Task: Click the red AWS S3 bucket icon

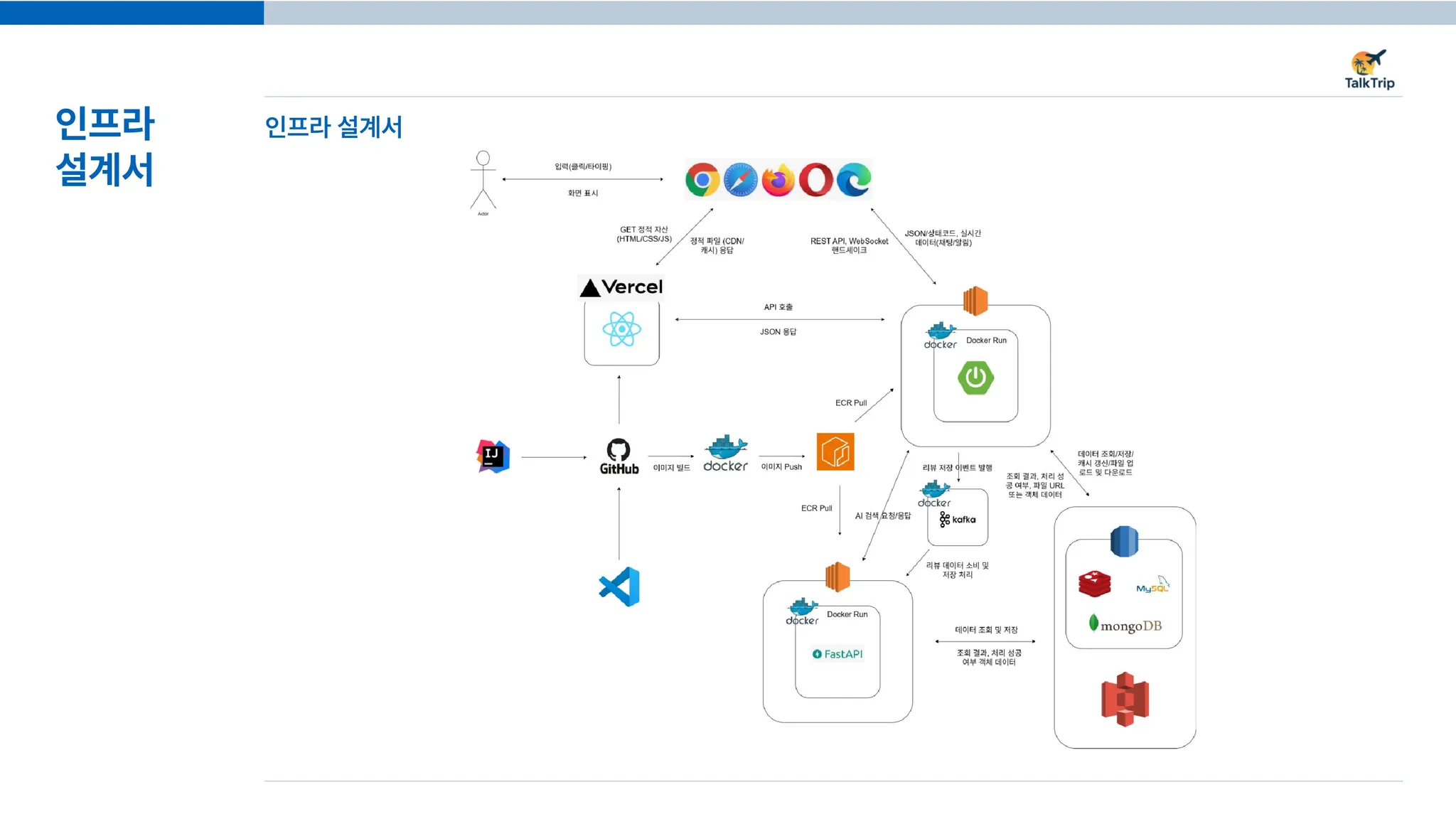Action: point(1125,699)
